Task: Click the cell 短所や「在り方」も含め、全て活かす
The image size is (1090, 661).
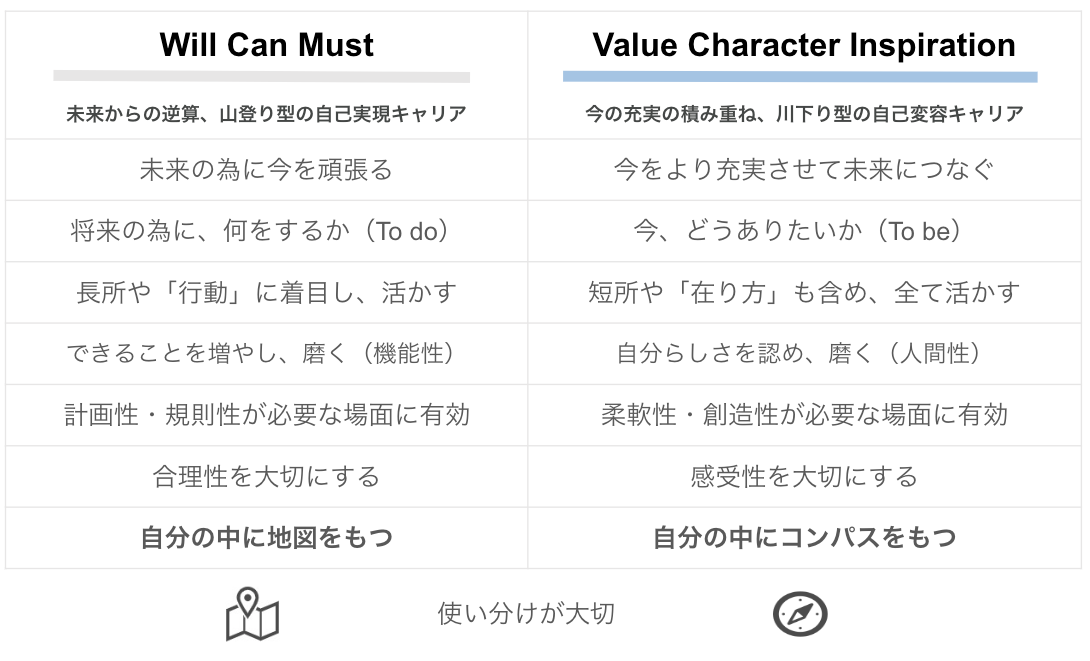Action: tap(804, 293)
